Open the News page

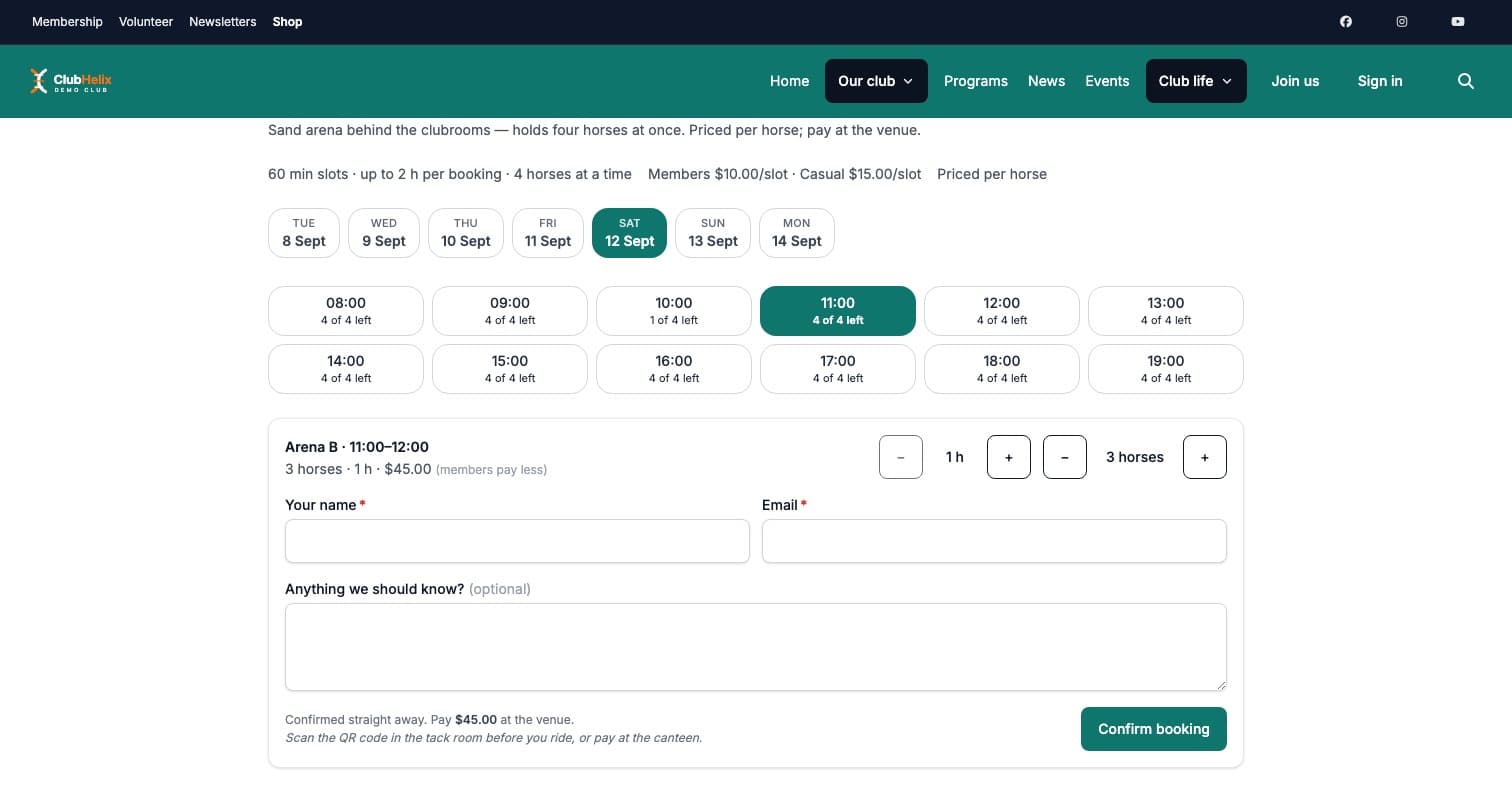(1046, 81)
